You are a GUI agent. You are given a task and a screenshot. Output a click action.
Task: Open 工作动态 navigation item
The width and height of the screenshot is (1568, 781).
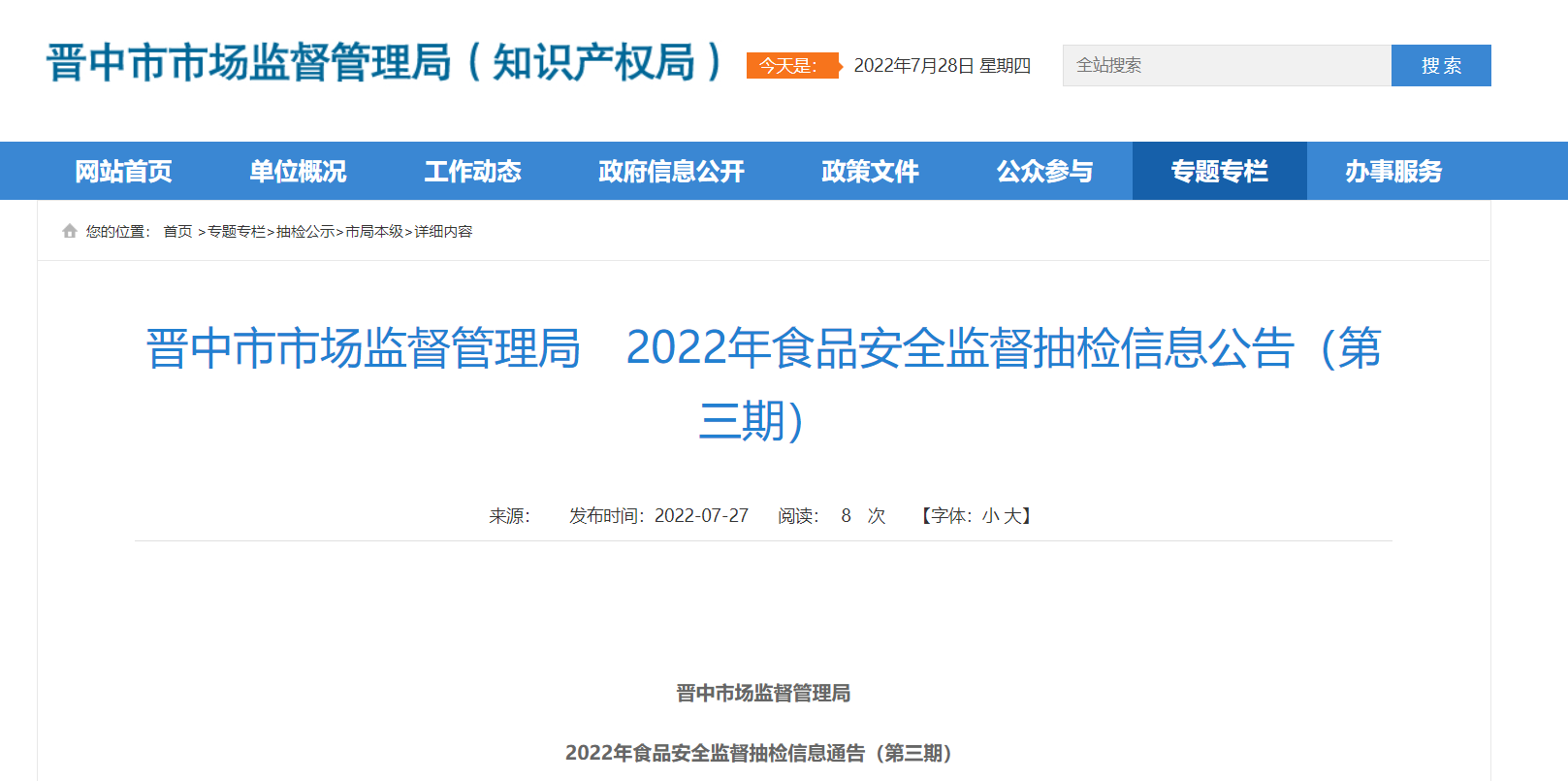point(473,171)
